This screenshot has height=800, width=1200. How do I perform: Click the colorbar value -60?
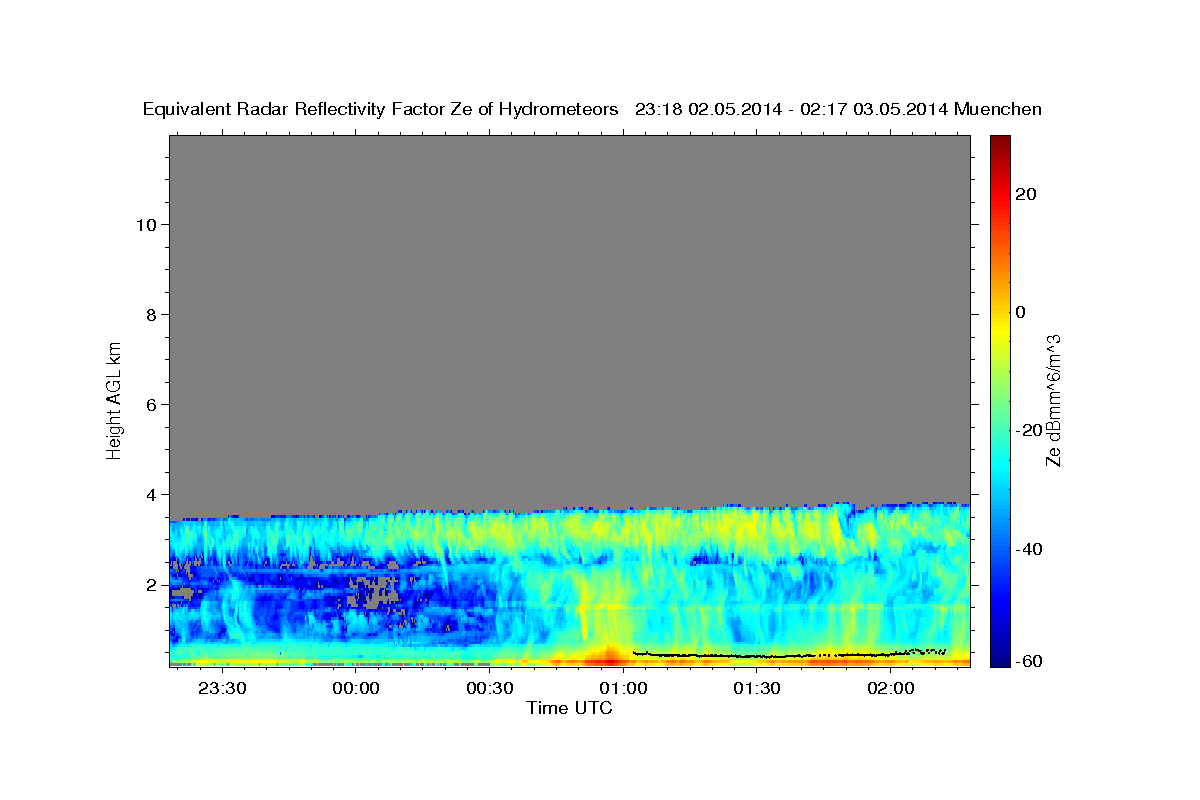(1029, 661)
